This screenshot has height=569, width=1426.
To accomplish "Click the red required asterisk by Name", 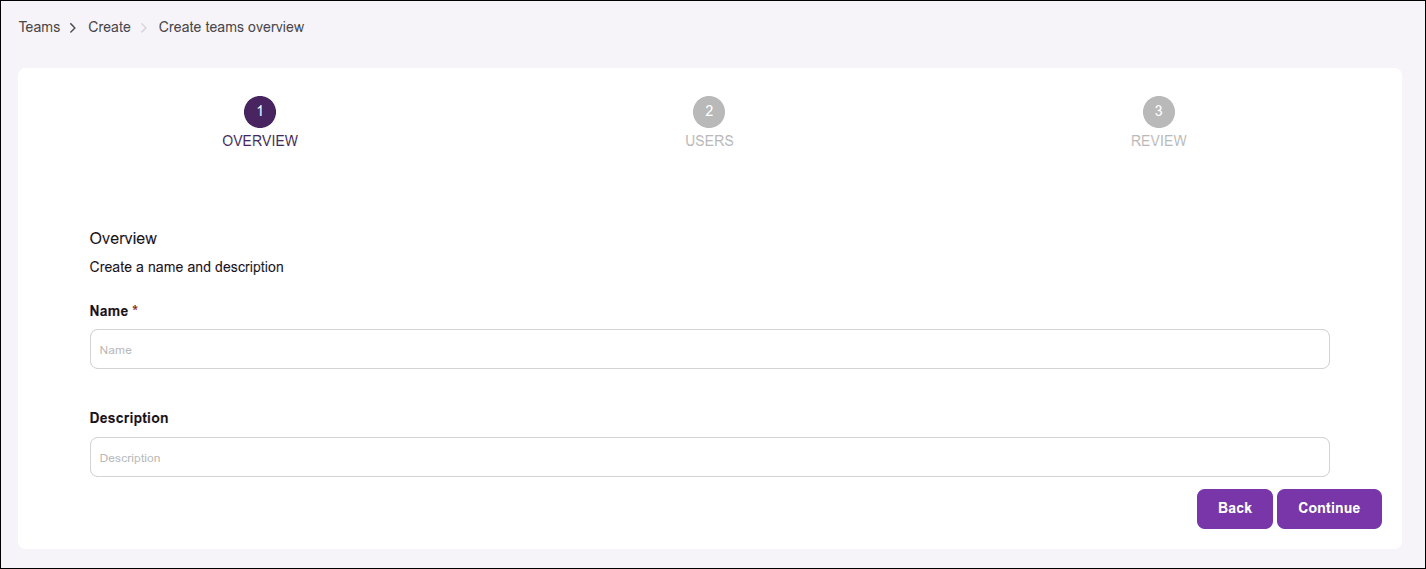I will pyautogui.click(x=135, y=310).
